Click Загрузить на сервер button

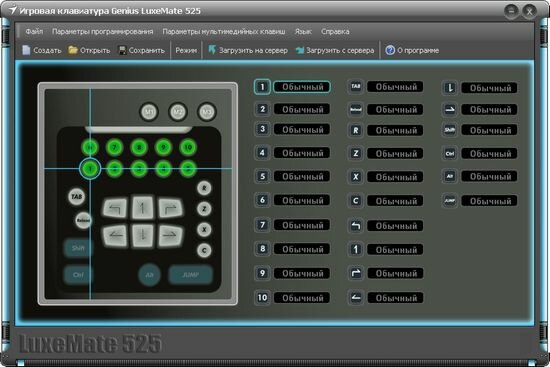coord(248,50)
